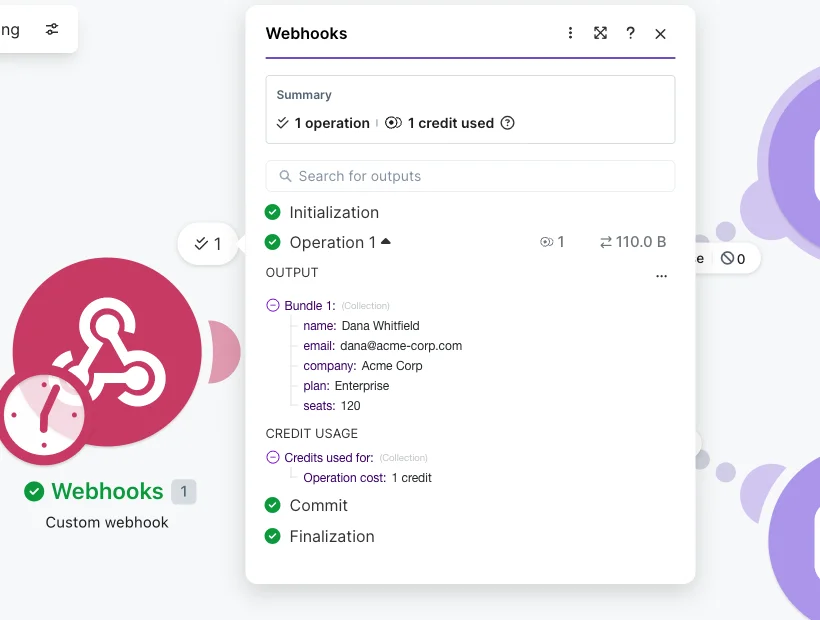Click the blocked 0 counter bubble
This screenshot has width=820, height=620.
coord(733,258)
